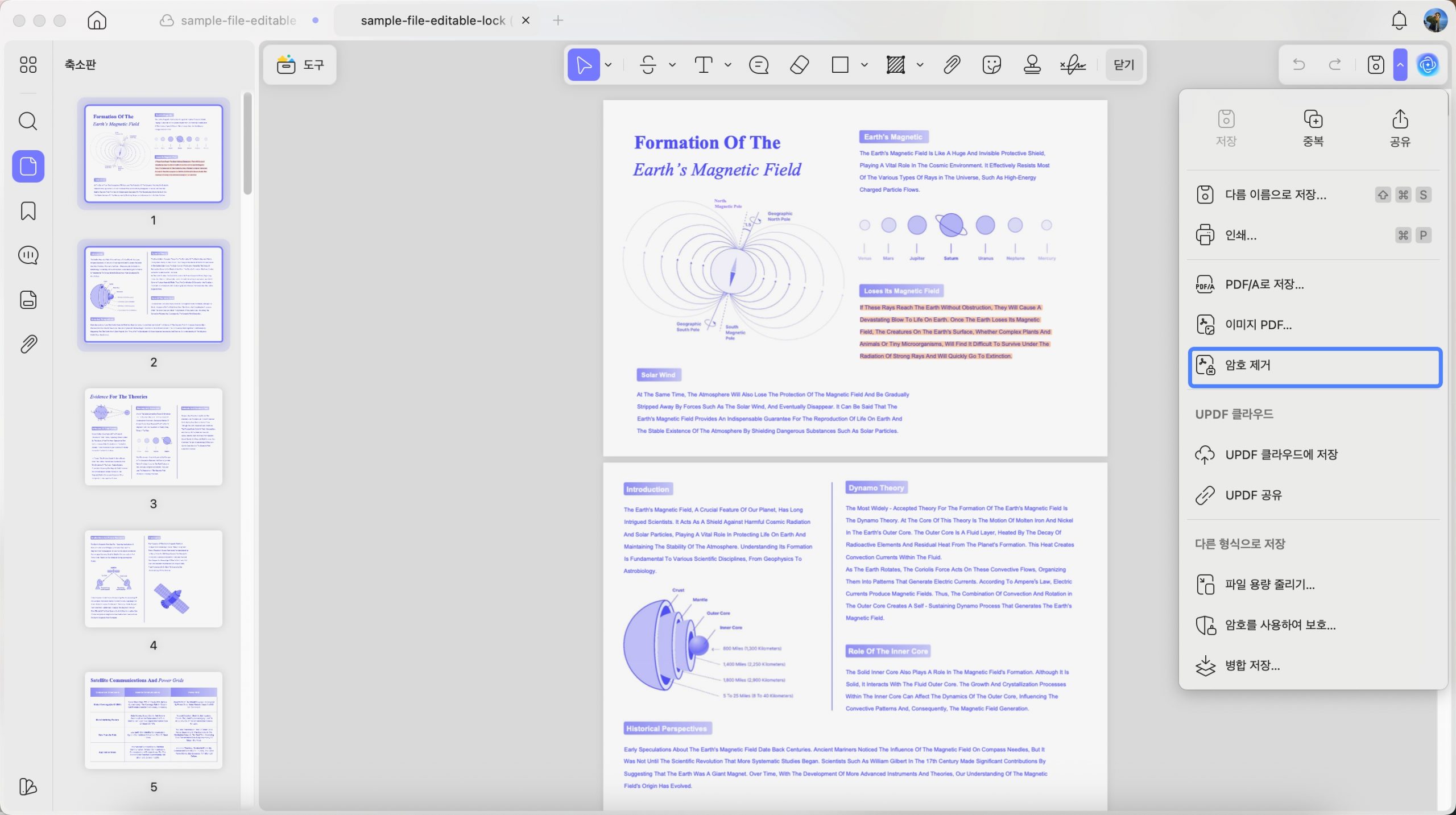Click the Formation Of The heading text
The image size is (1456, 815).
point(707,142)
